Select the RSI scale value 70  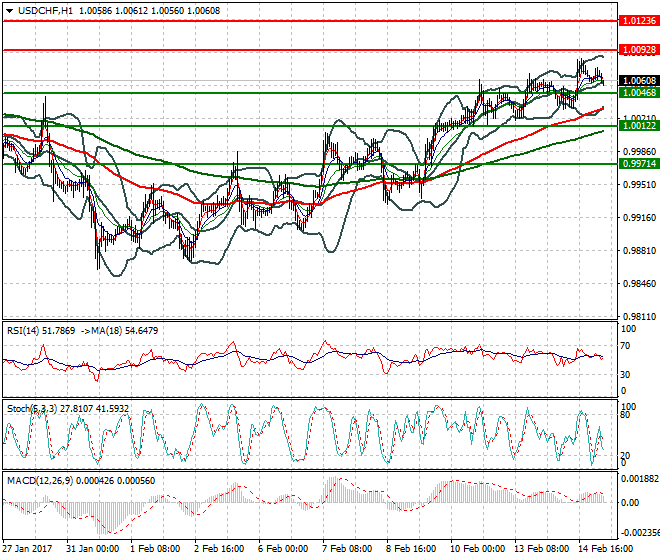pyautogui.click(x=625, y=346)
